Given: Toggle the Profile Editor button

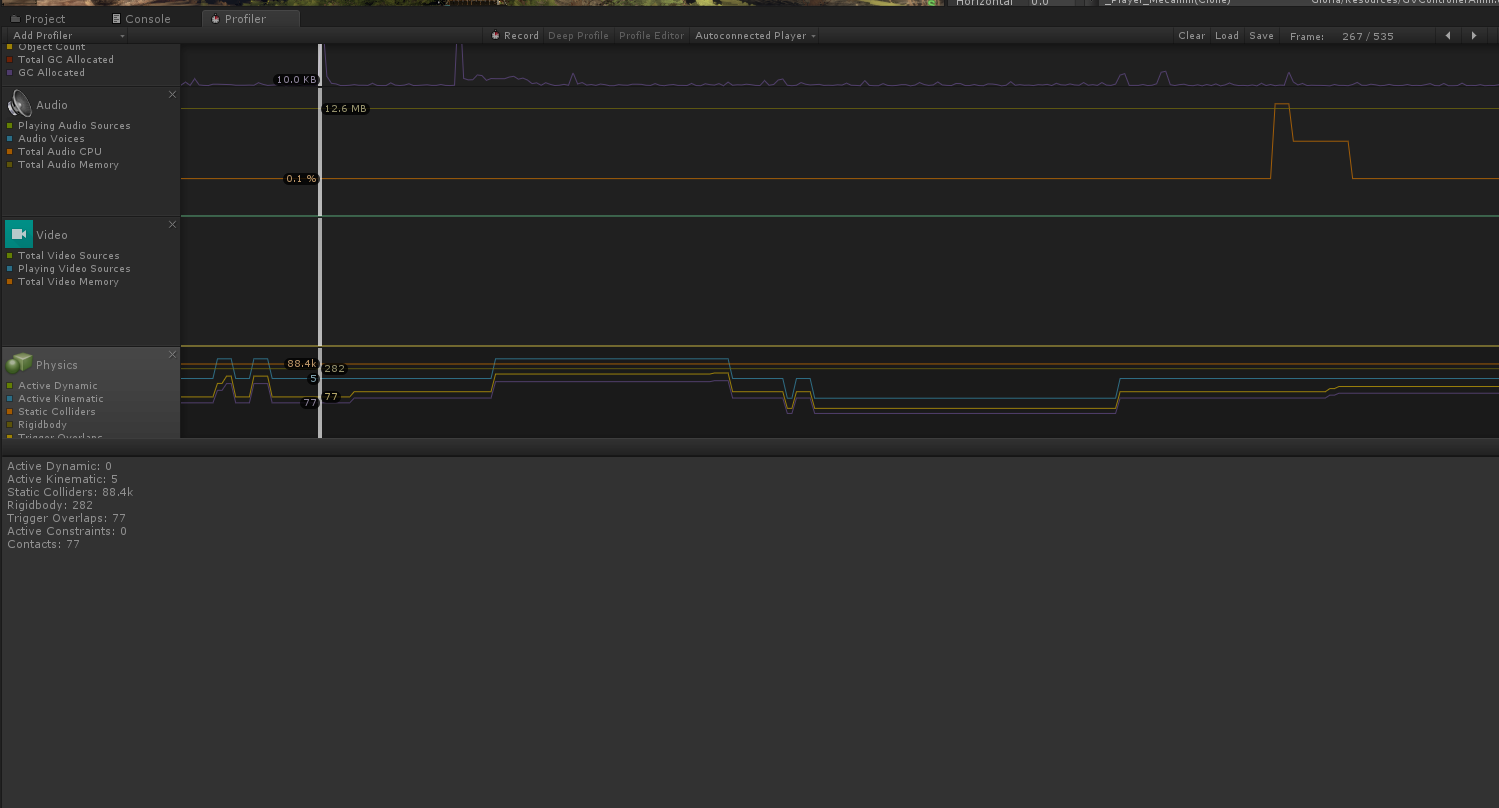Looking at the screenshot, I should tap(651, 36).
